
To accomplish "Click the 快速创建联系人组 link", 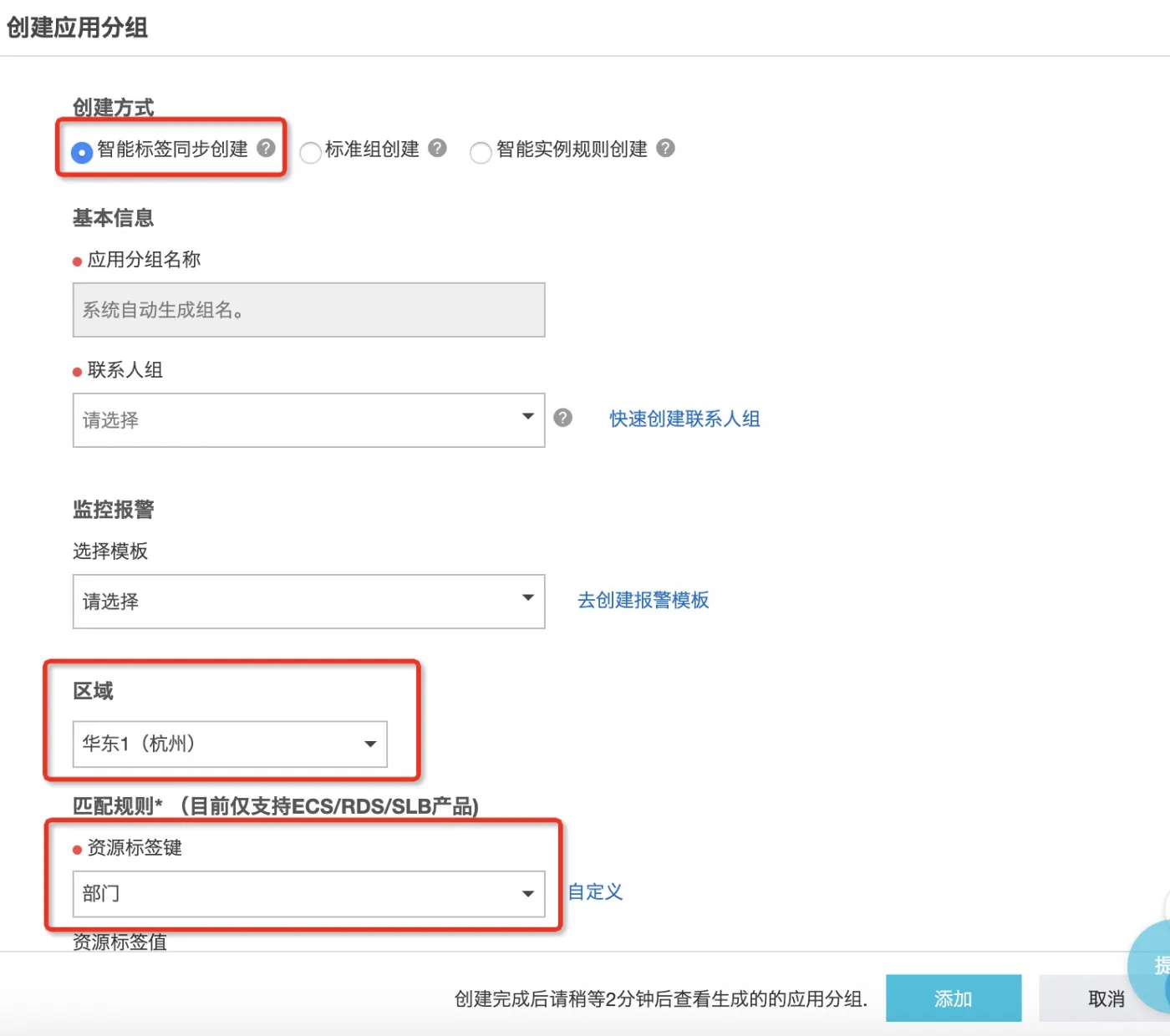I will coord(684,419).
